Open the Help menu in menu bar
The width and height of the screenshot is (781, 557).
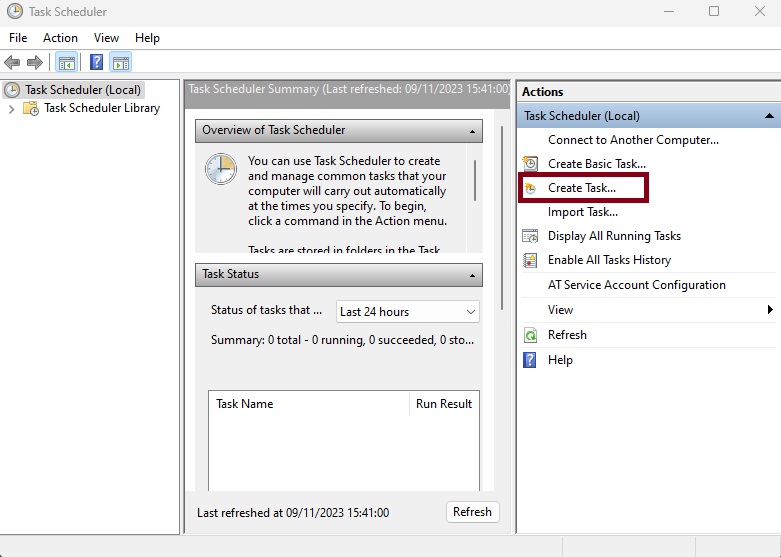(147, 38)
